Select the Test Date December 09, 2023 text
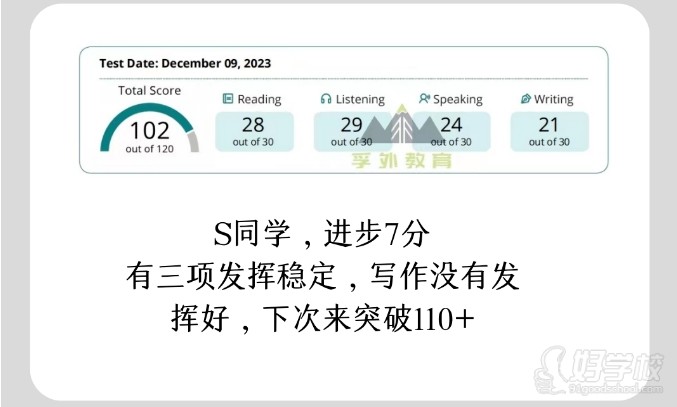 pos(185,63)
